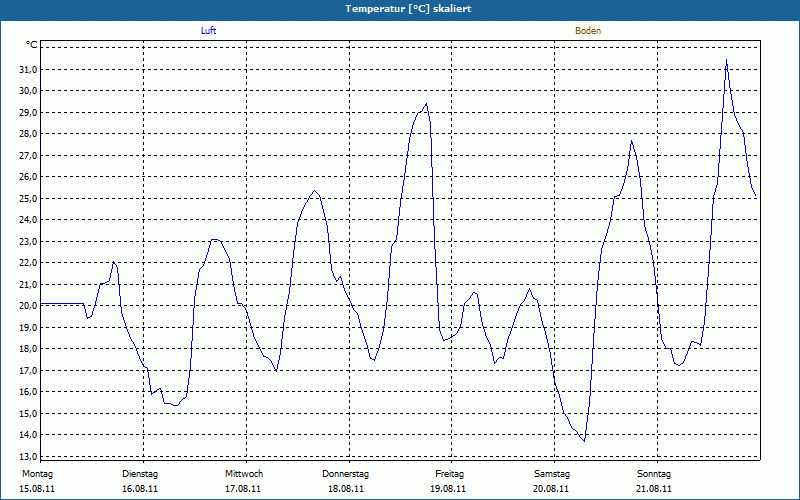Click the Samstag day label
800x500 pixels.
pyautogui.click(x=552, y=474)
